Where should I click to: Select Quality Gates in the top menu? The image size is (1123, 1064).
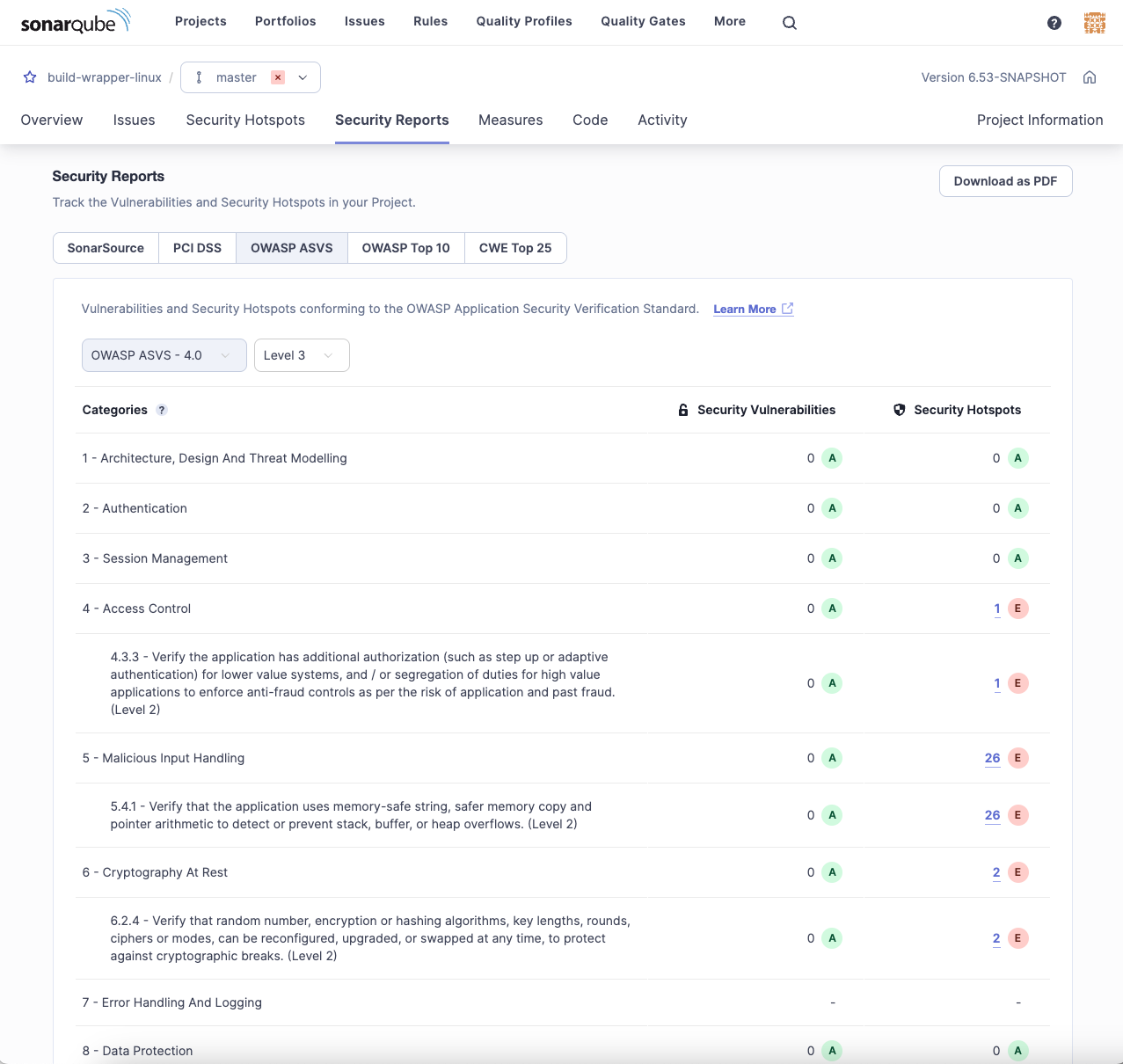pyautogui.click(x=643, y=21)
